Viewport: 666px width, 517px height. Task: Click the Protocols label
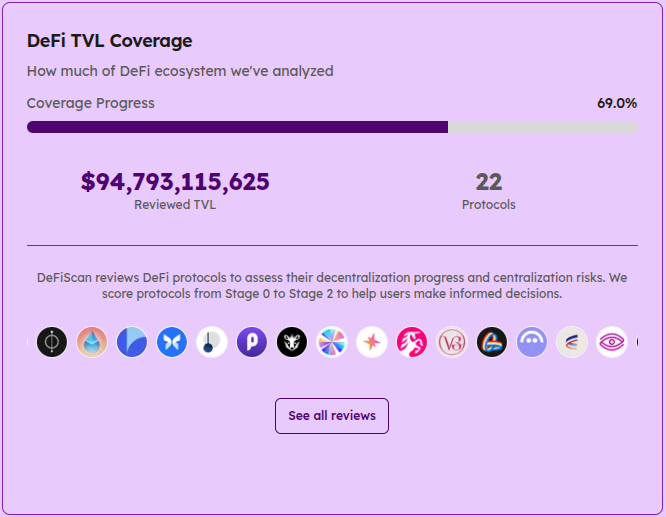pyautogui.click(x=488, y=205)
